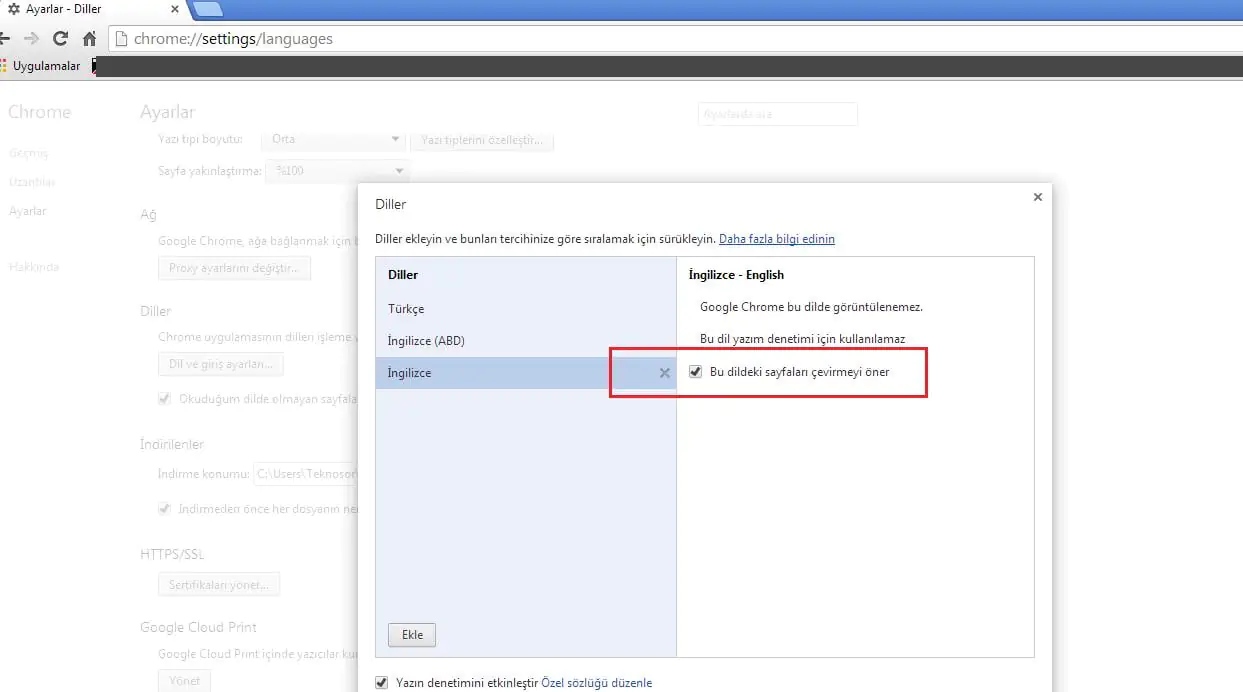Open the Uygulamalar bookmarks shortcut
The image size is (1243, 692).
click(x=44, y=65)
